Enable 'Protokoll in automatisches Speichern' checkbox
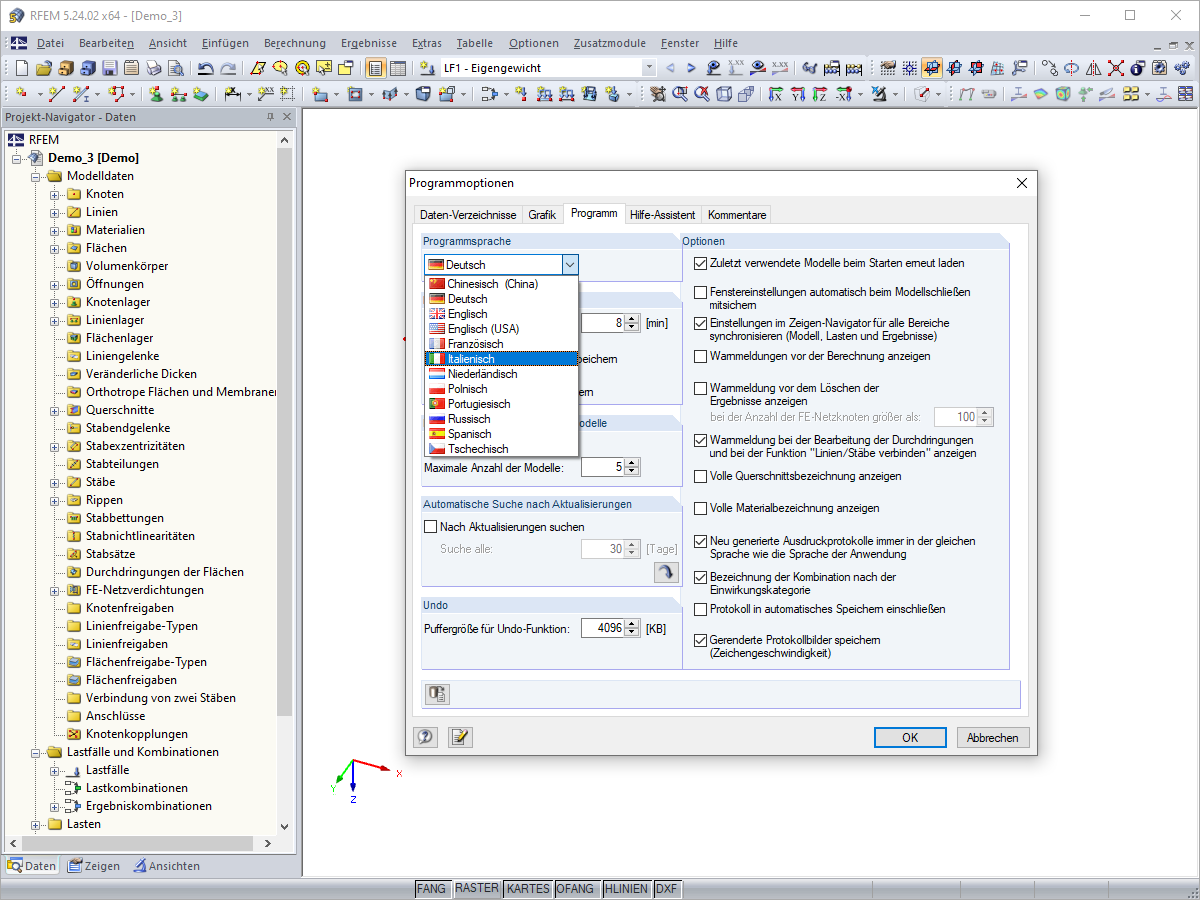 tap(701, 609)
